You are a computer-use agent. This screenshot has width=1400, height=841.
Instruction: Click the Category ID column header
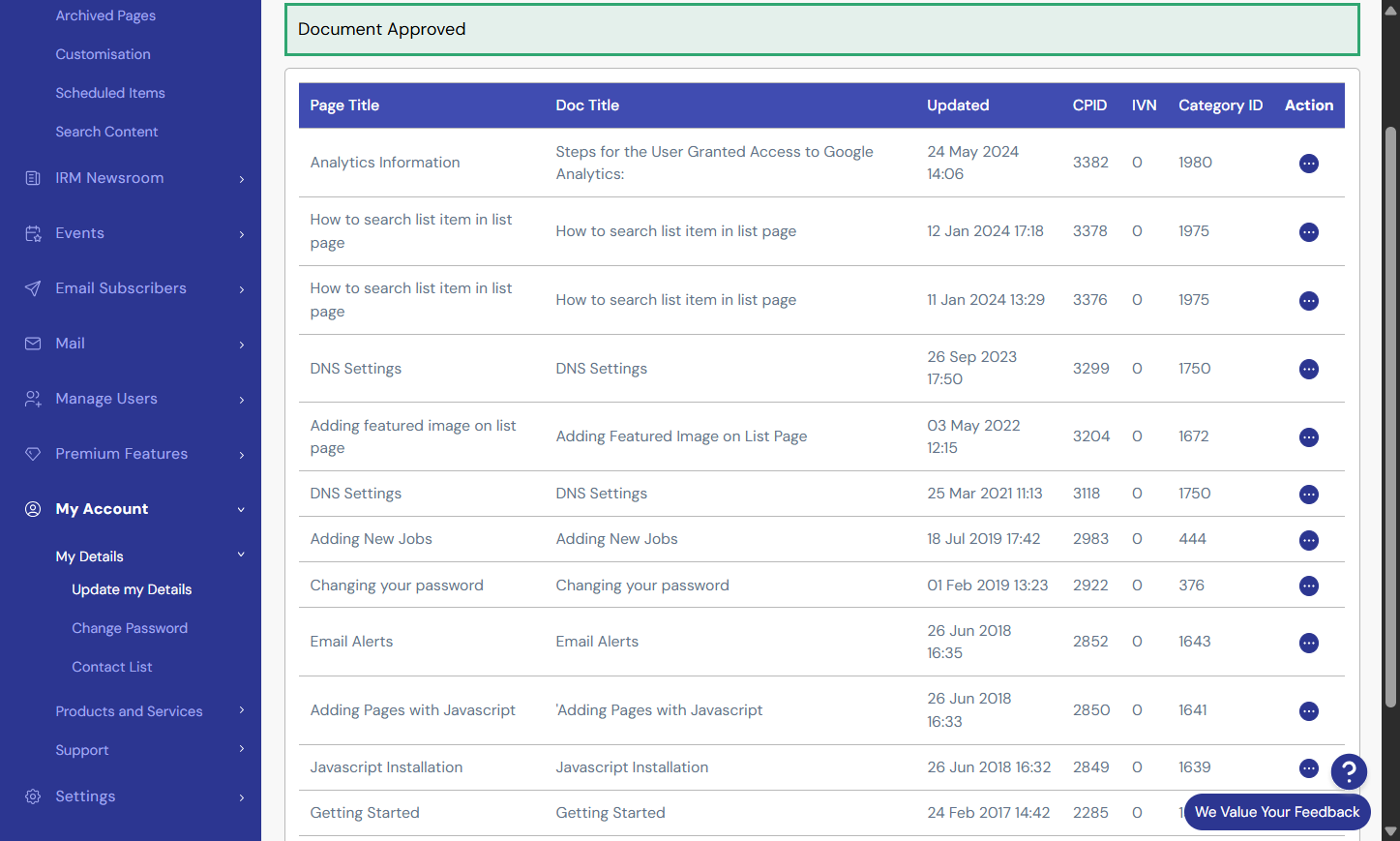pos(1220,105)
